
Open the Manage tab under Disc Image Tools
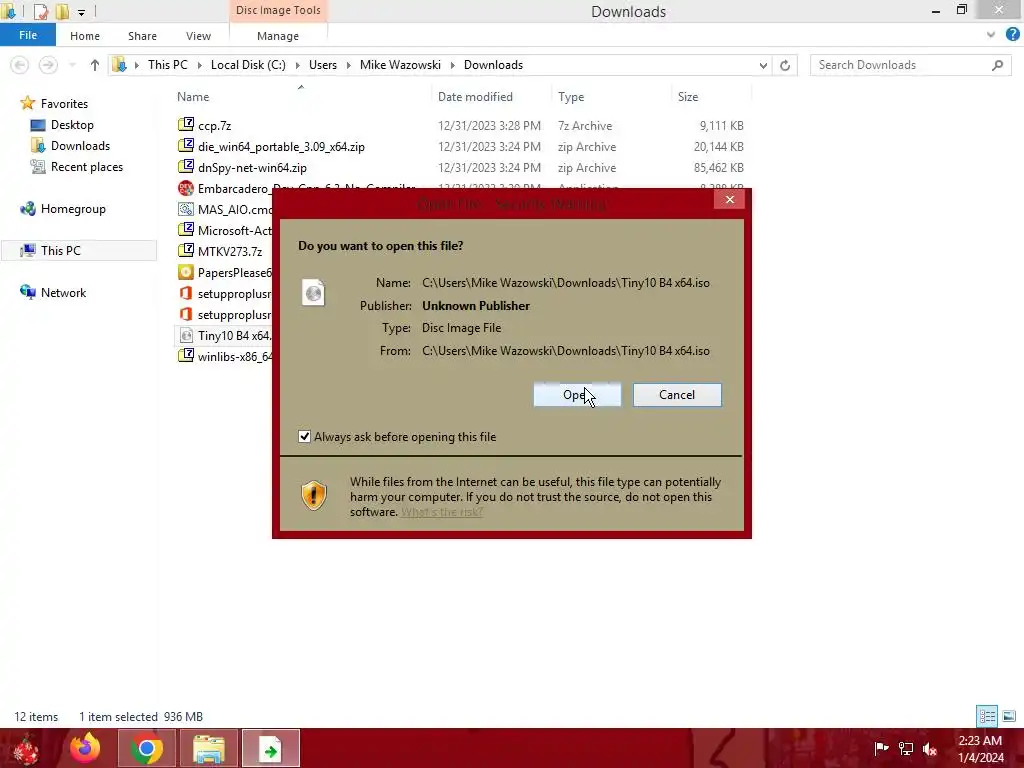coord(278,36)
